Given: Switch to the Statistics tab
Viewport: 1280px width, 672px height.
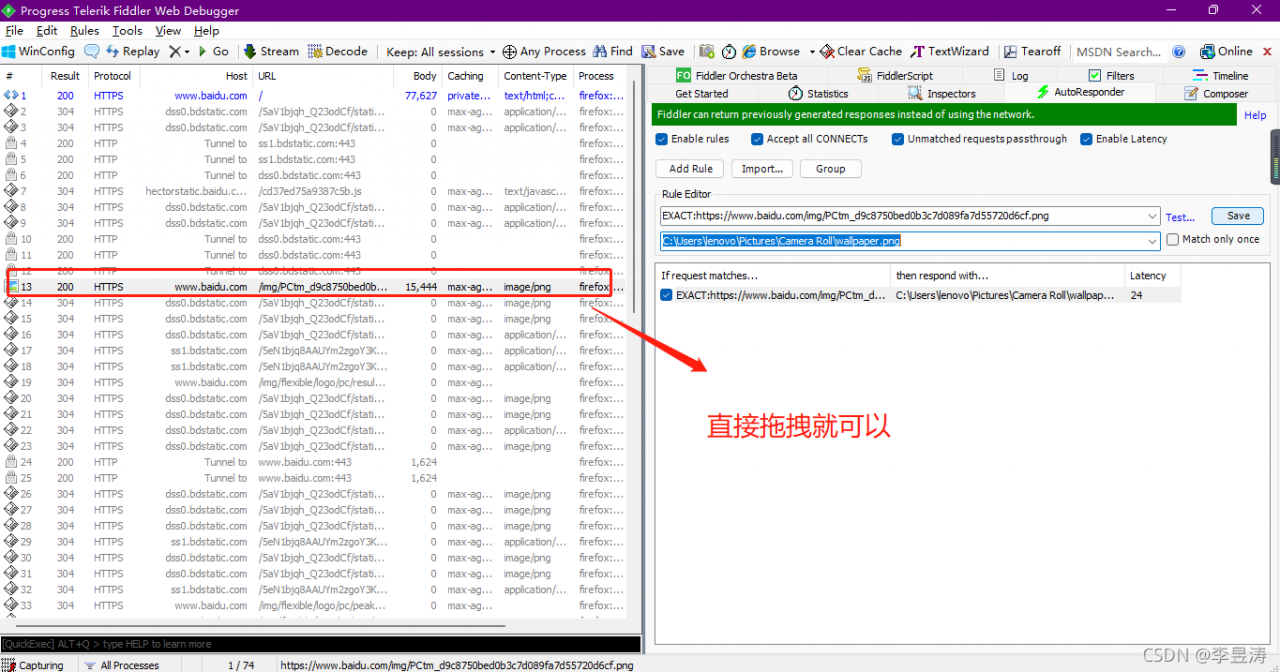Looking at the screenshot, I should tap(818, 93).
